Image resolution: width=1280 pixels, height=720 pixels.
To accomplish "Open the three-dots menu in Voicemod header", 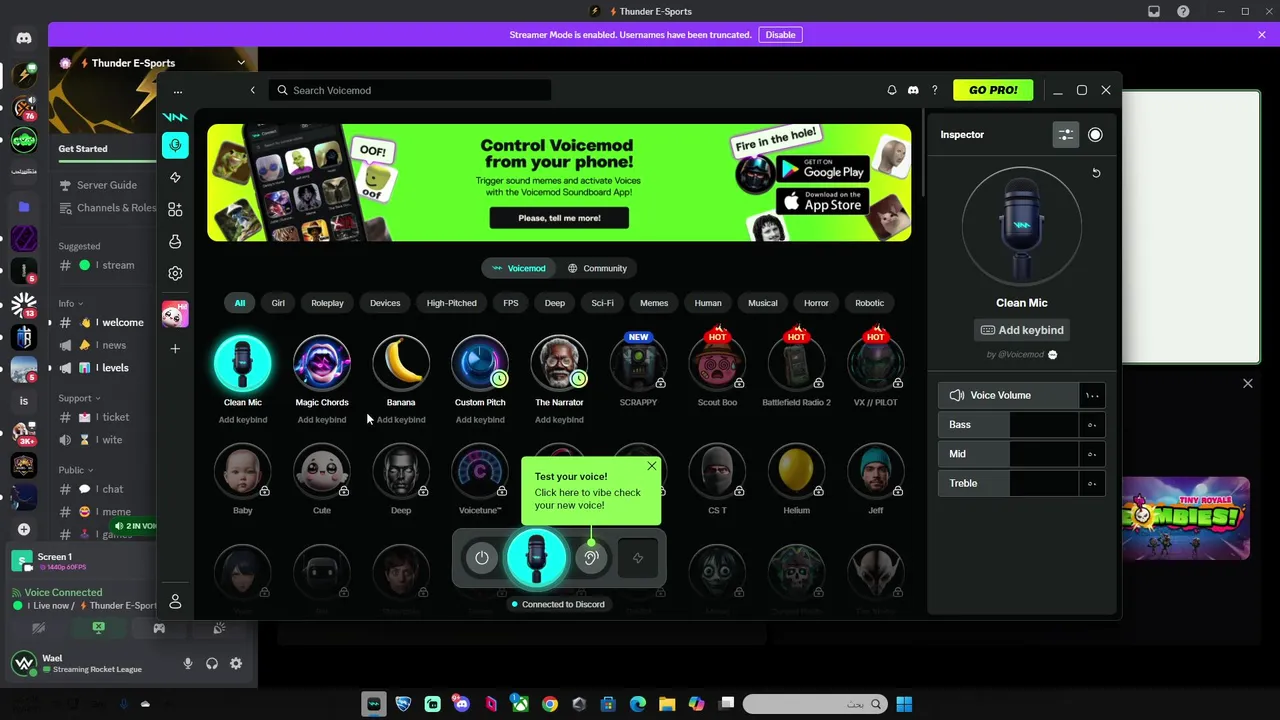I will point(178,90).
